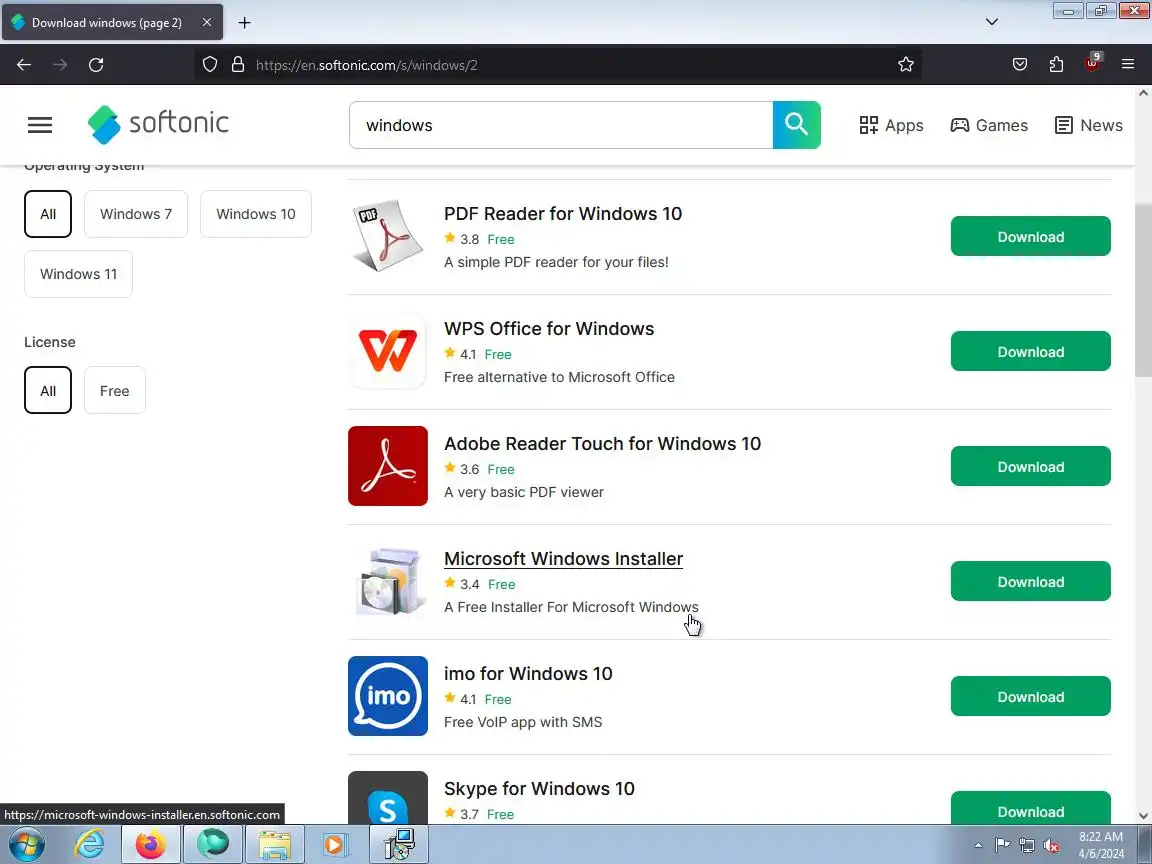
Task: Open Skype for Windows 10 title
Action: (539, 788)
